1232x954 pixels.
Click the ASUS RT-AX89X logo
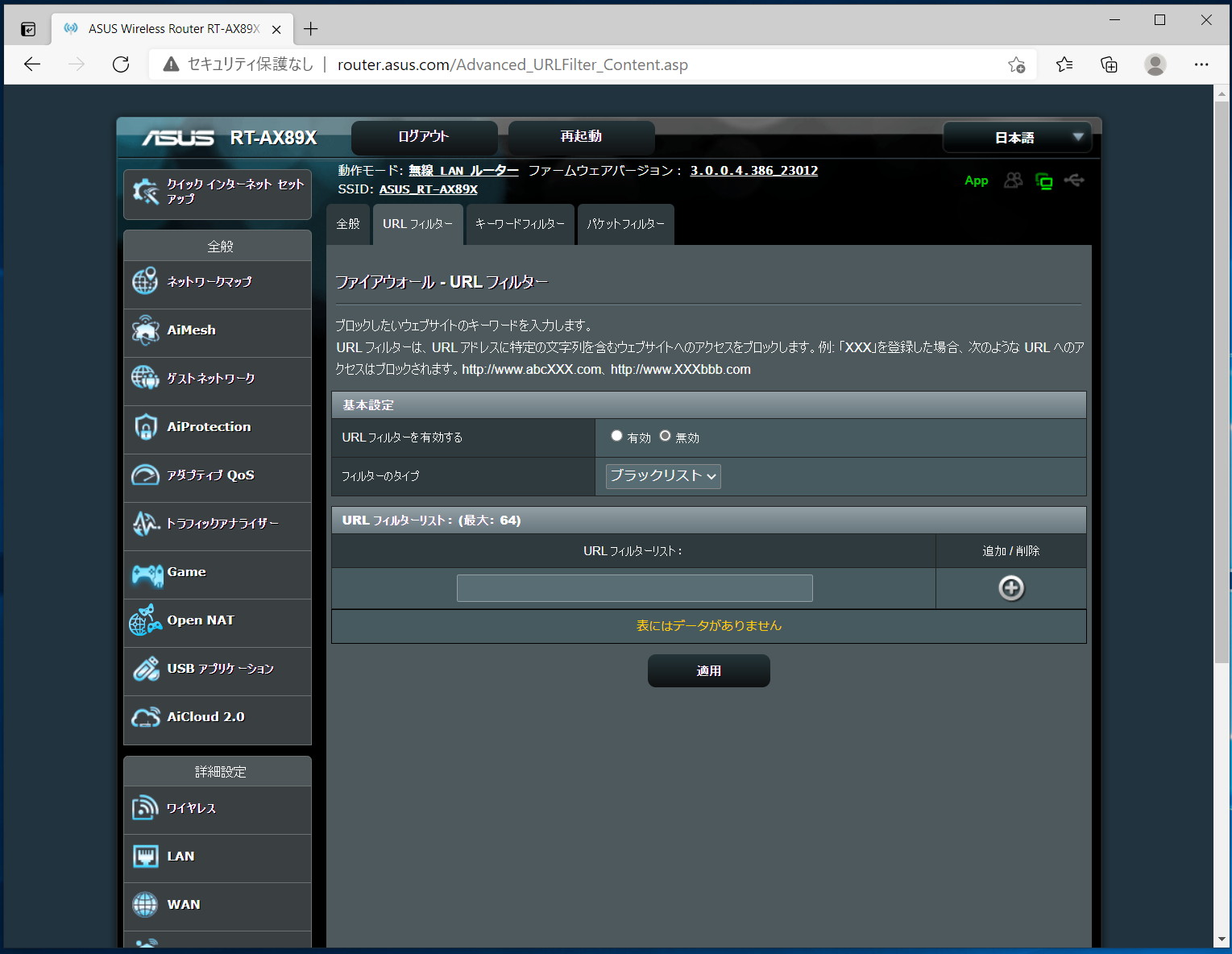(230, 138)
